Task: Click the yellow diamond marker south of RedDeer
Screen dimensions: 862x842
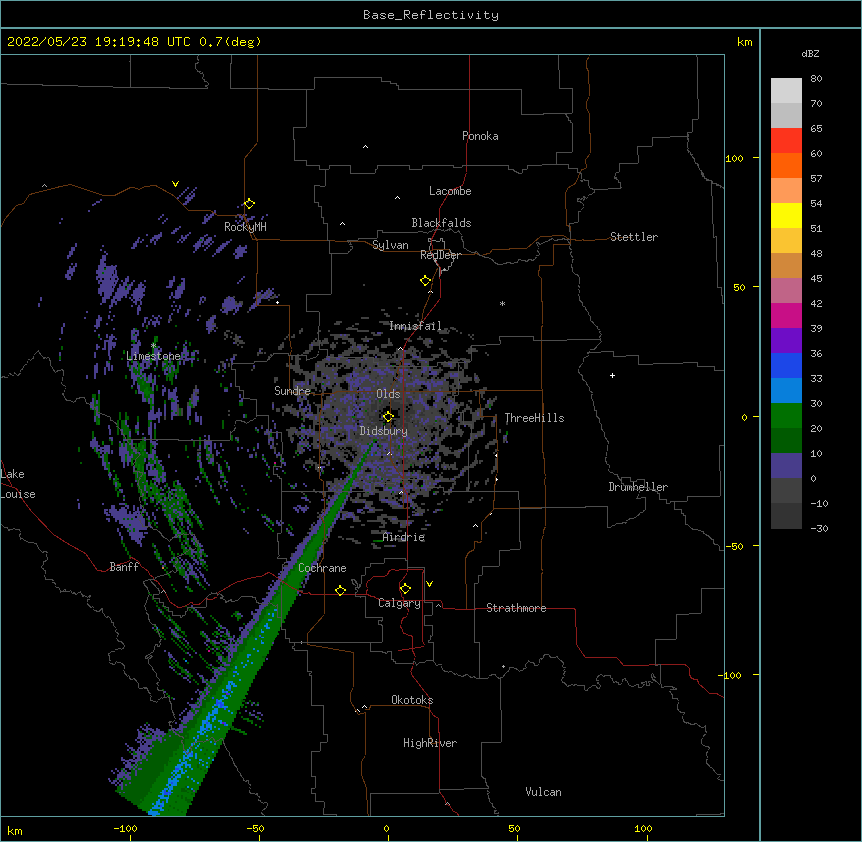Action: coord(425,281)
